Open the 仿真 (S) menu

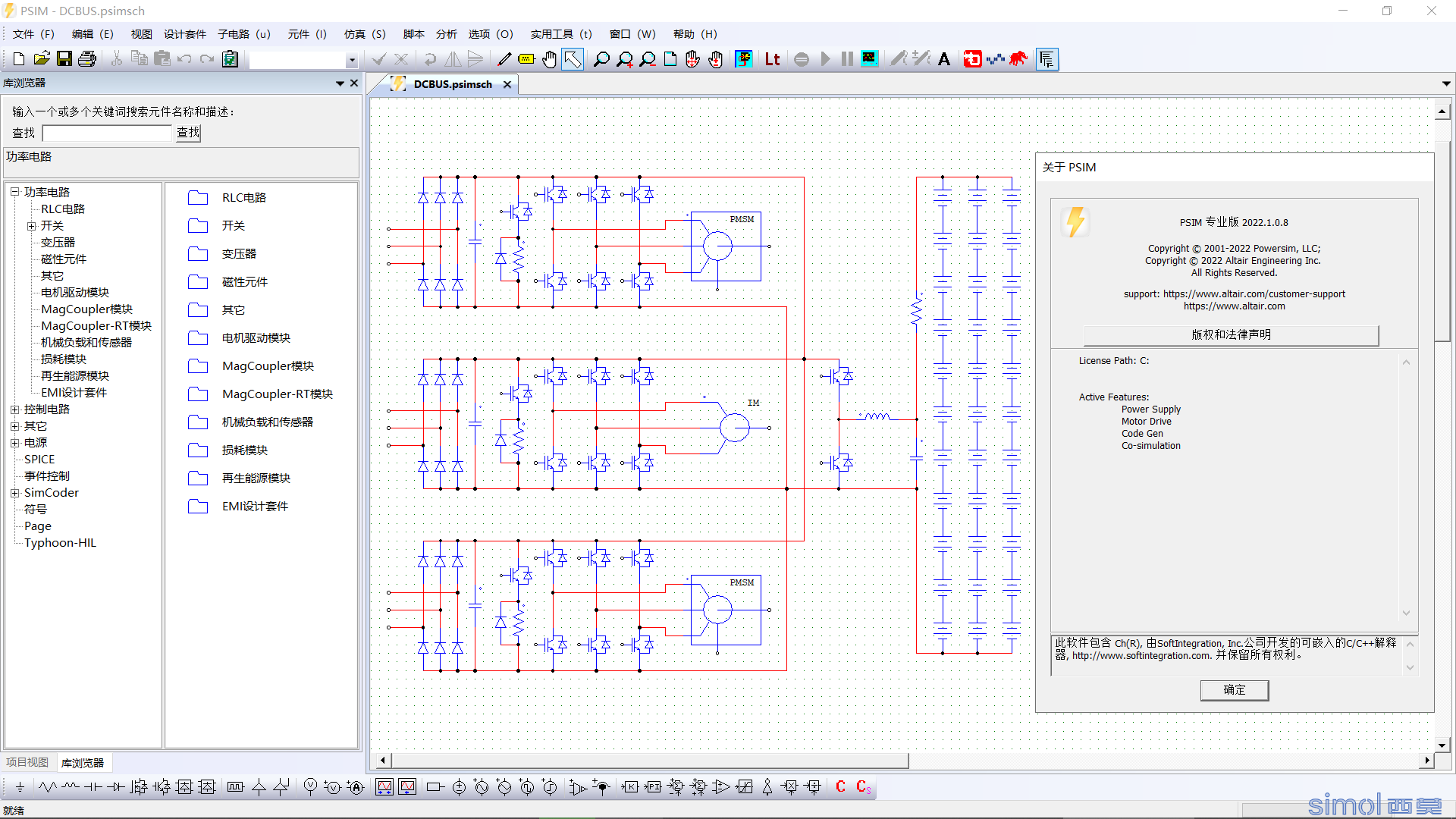(x=365, y=34)
